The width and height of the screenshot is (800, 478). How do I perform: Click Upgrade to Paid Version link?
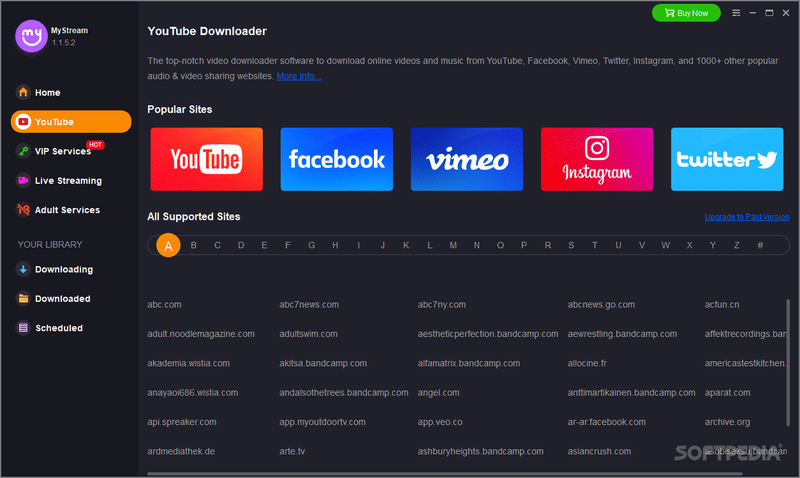[747, 217]
